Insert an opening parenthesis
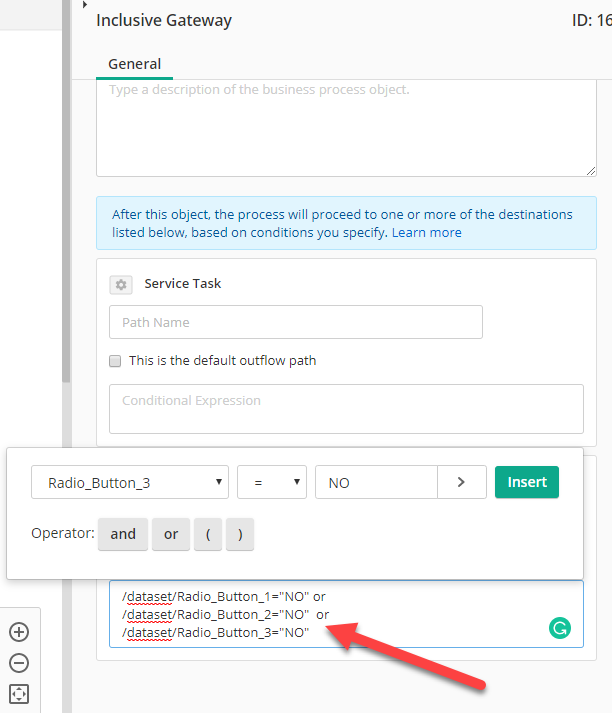The height and width of the screenshot is (713, 612). click(208, 534)
